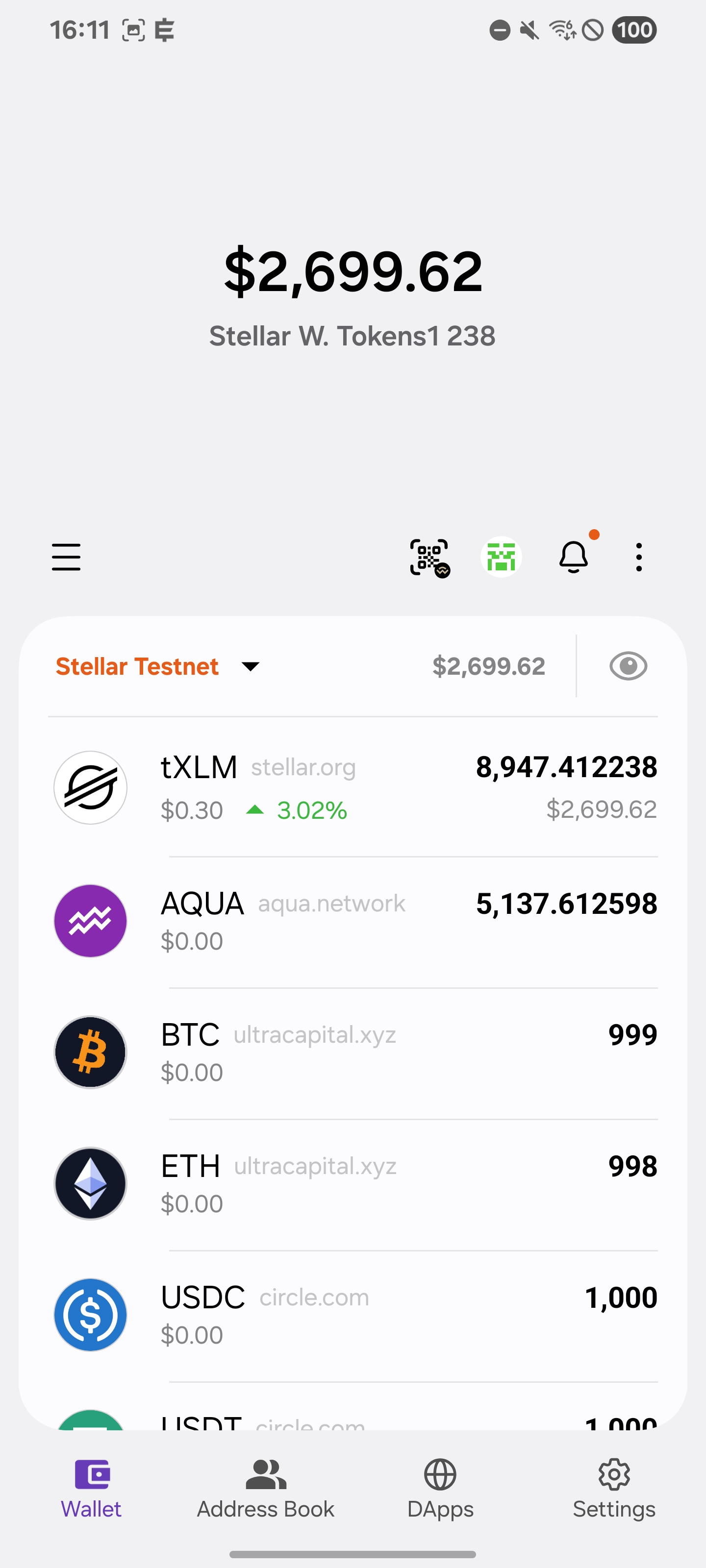The image size is (706, 1568).
Task: Tap the tXLM Stellar logo icon
Action: [90, 787]
